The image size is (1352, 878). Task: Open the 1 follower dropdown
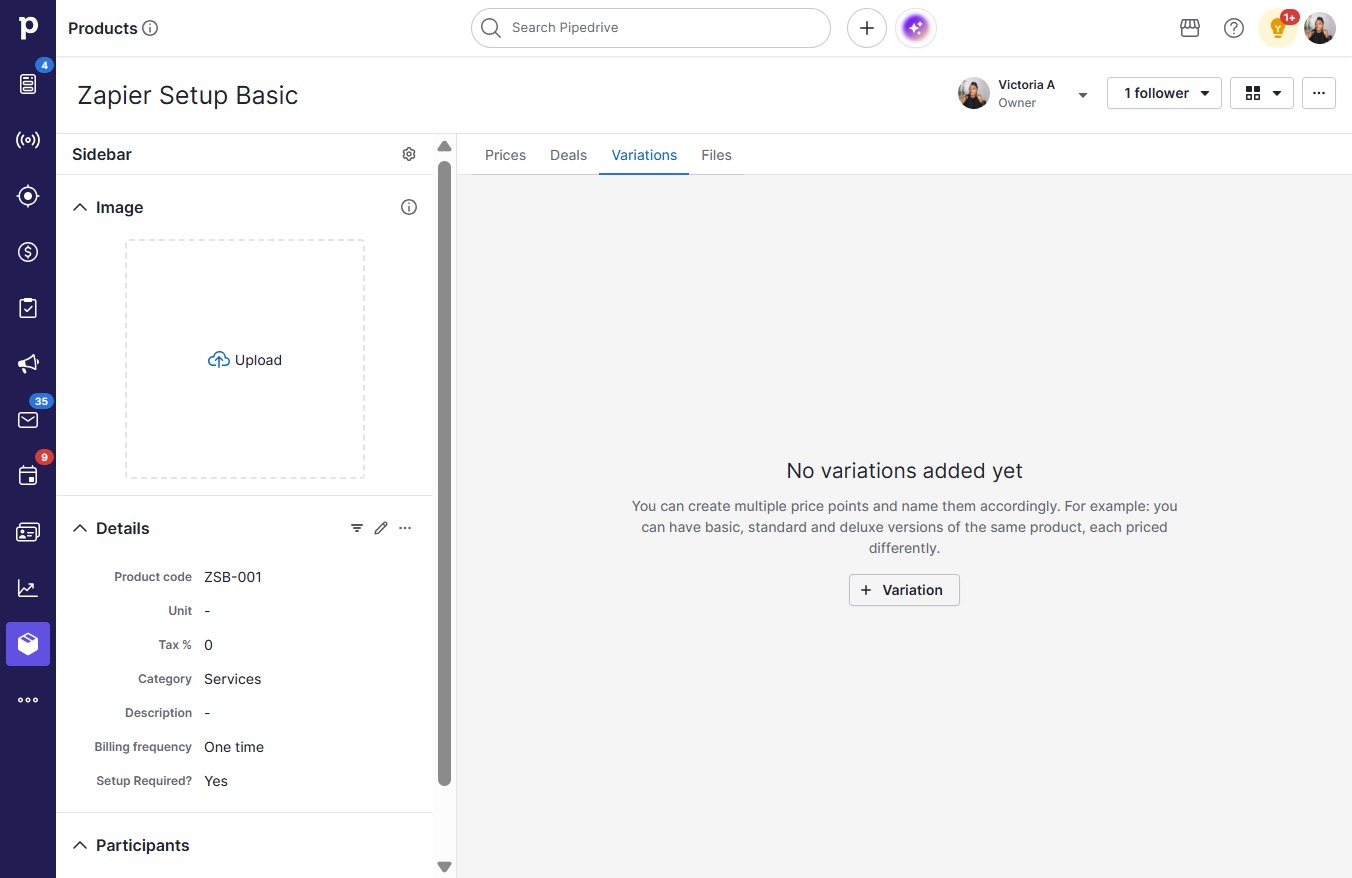pyautogui.click(x=1164, y=93)
